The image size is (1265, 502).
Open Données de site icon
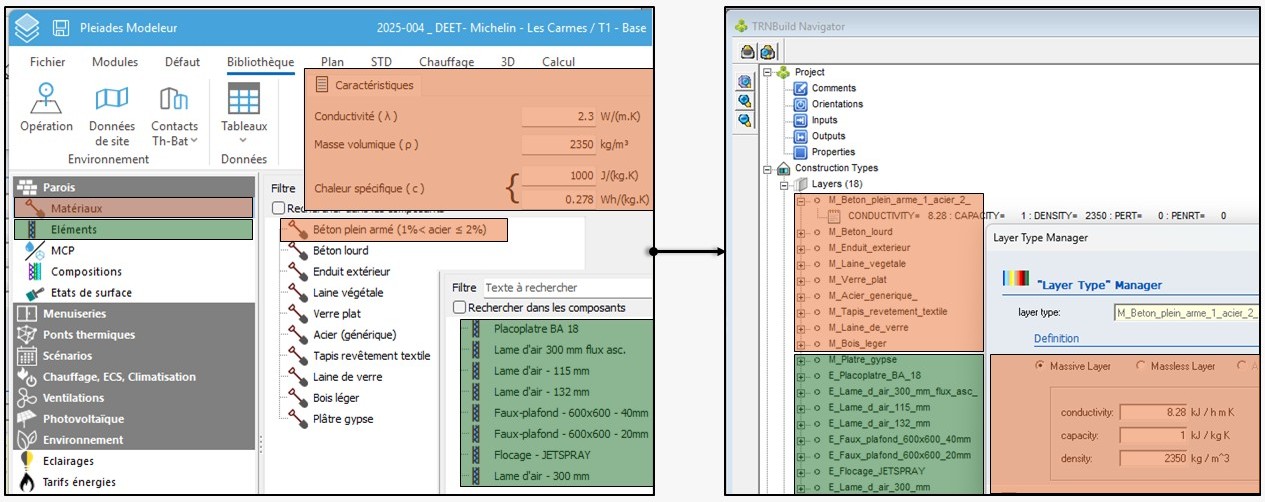(x=111, y=109)
